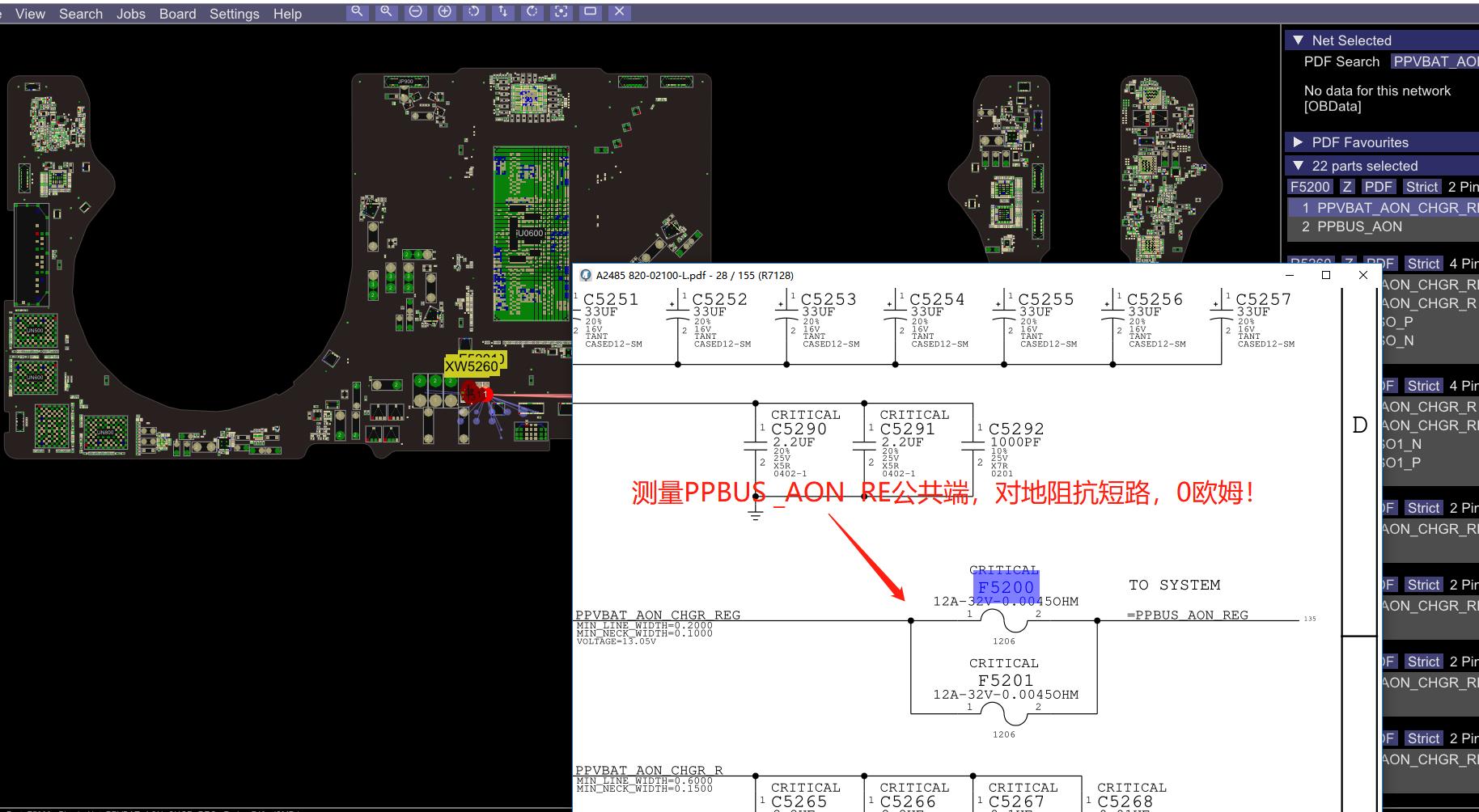Open the Board menu
The height and width of the screenshot is (812, 1479).
pyautogui.click(x=177, y=14)
